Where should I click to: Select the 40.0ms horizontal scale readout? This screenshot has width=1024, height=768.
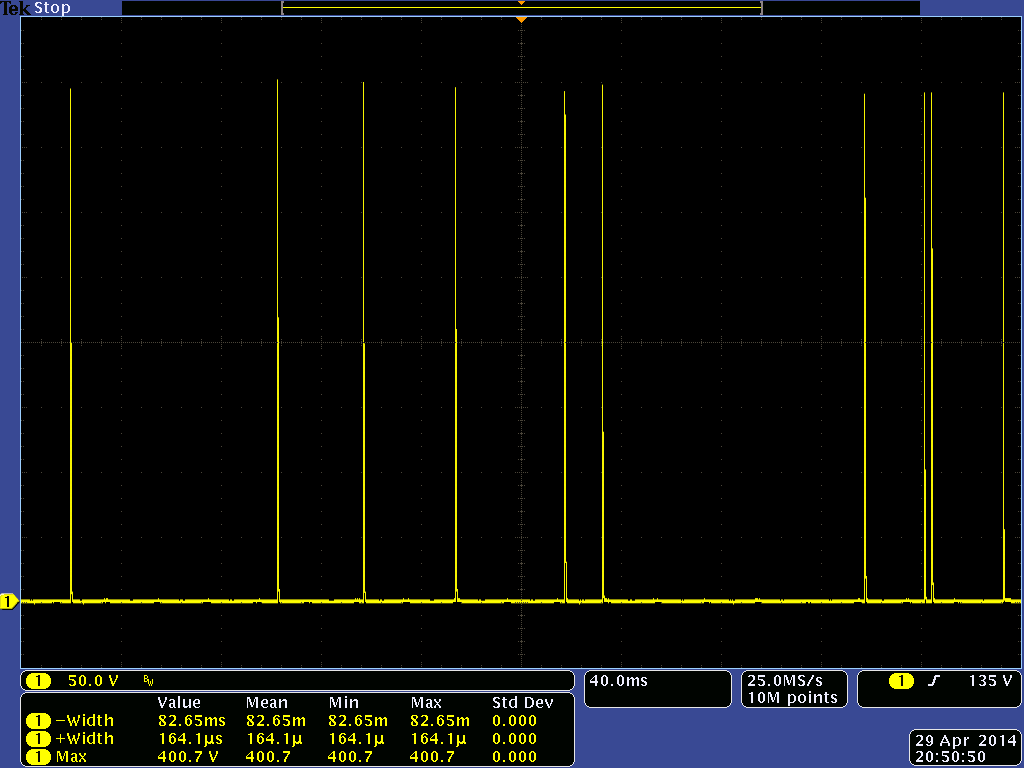click(618, 681)
